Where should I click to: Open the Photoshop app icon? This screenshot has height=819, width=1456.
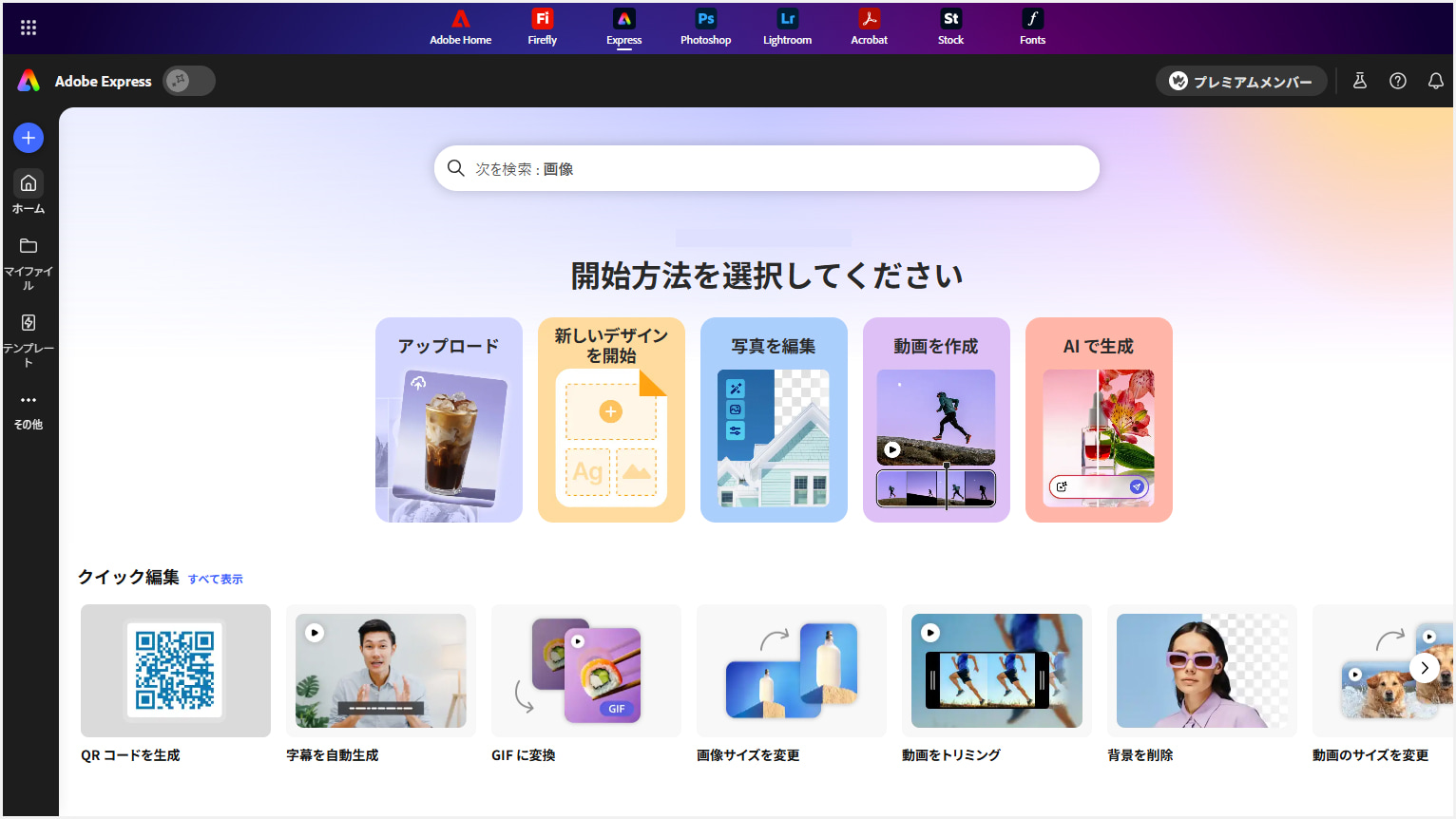point(705,27)
